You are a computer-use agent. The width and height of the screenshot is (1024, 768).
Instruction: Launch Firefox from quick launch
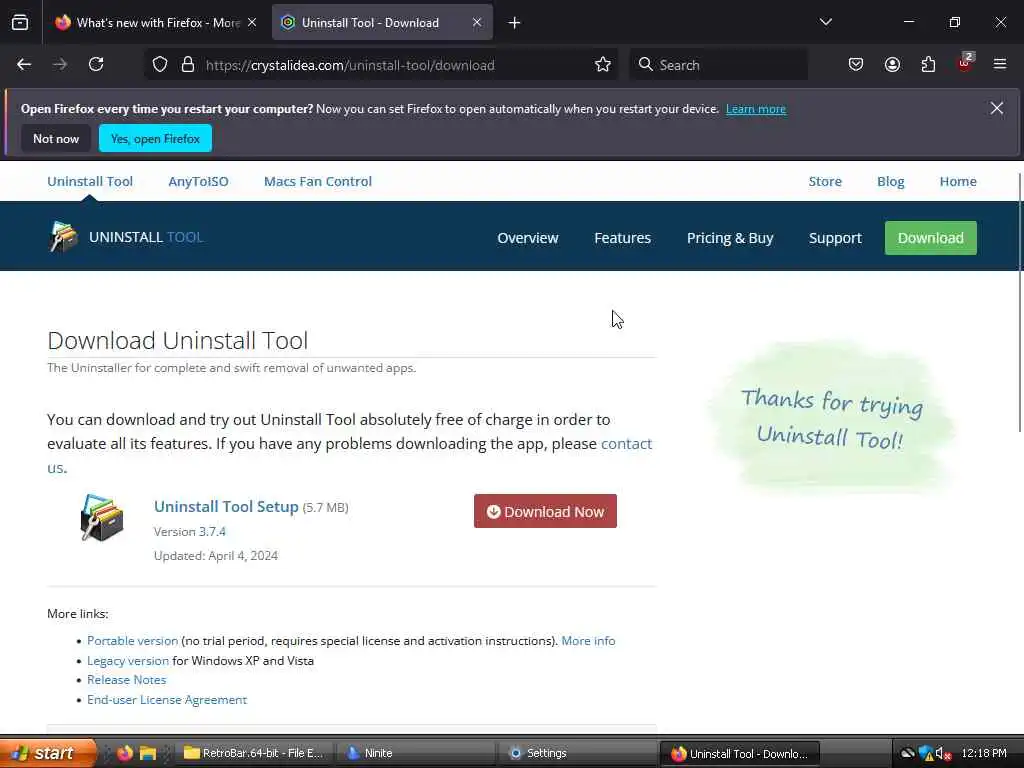pyautogui.click(x=125, y=753)
